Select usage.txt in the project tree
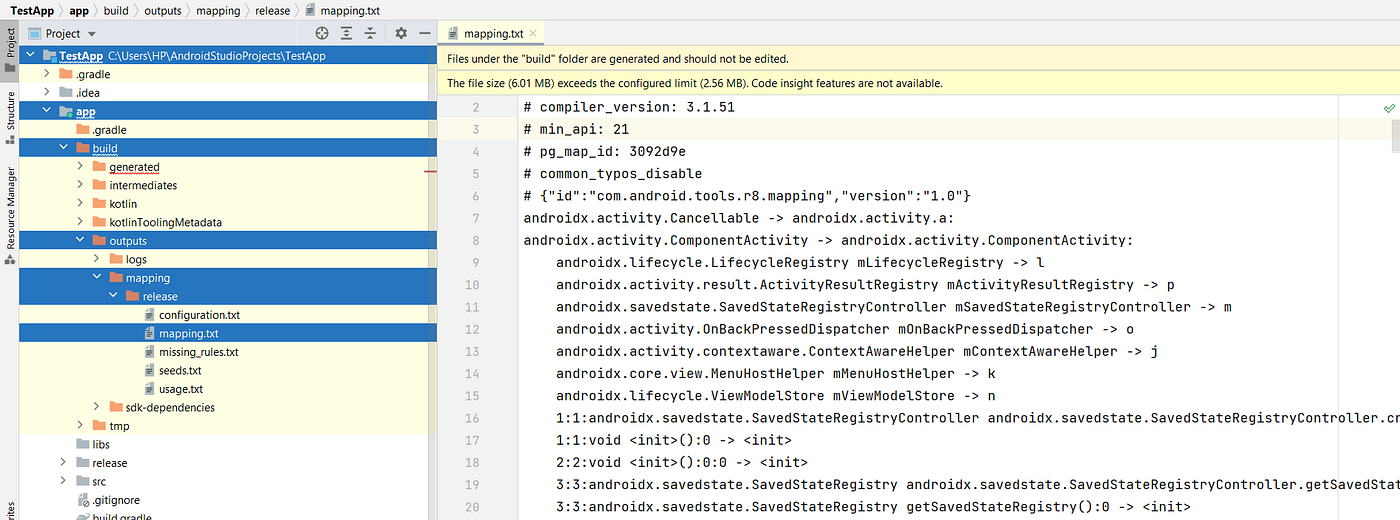1400x520 pixels. click(x=180, y=389)
